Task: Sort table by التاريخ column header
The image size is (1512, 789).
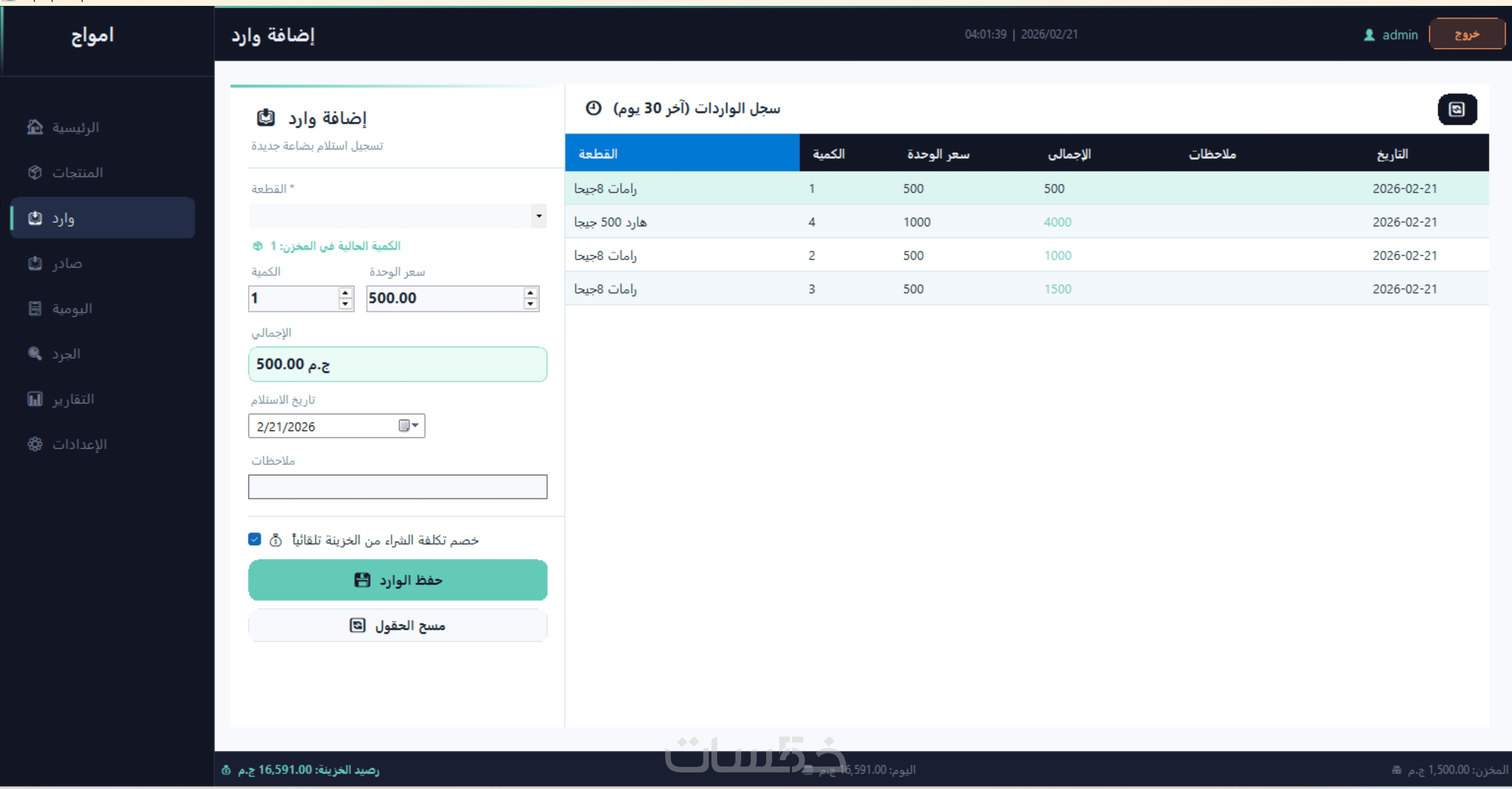Action: [x=1391, y=154]
